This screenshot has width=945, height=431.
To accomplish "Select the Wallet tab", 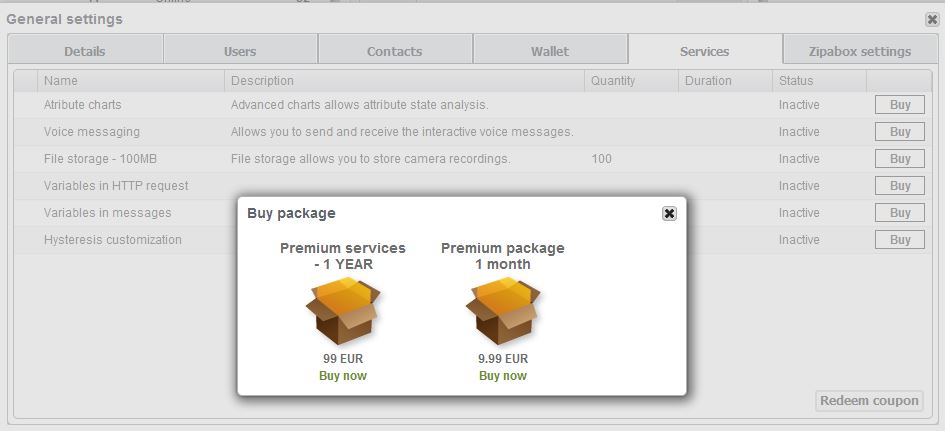I will (550, 51).
